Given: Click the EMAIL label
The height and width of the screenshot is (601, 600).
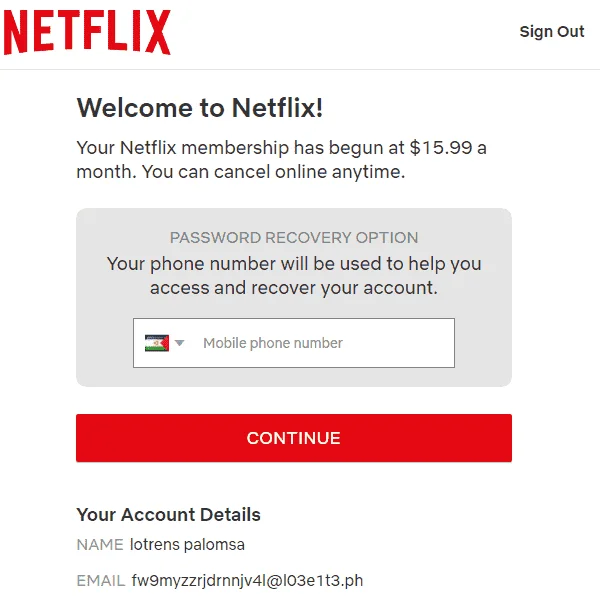Looking at the screenshot, I should pos(101,581).
